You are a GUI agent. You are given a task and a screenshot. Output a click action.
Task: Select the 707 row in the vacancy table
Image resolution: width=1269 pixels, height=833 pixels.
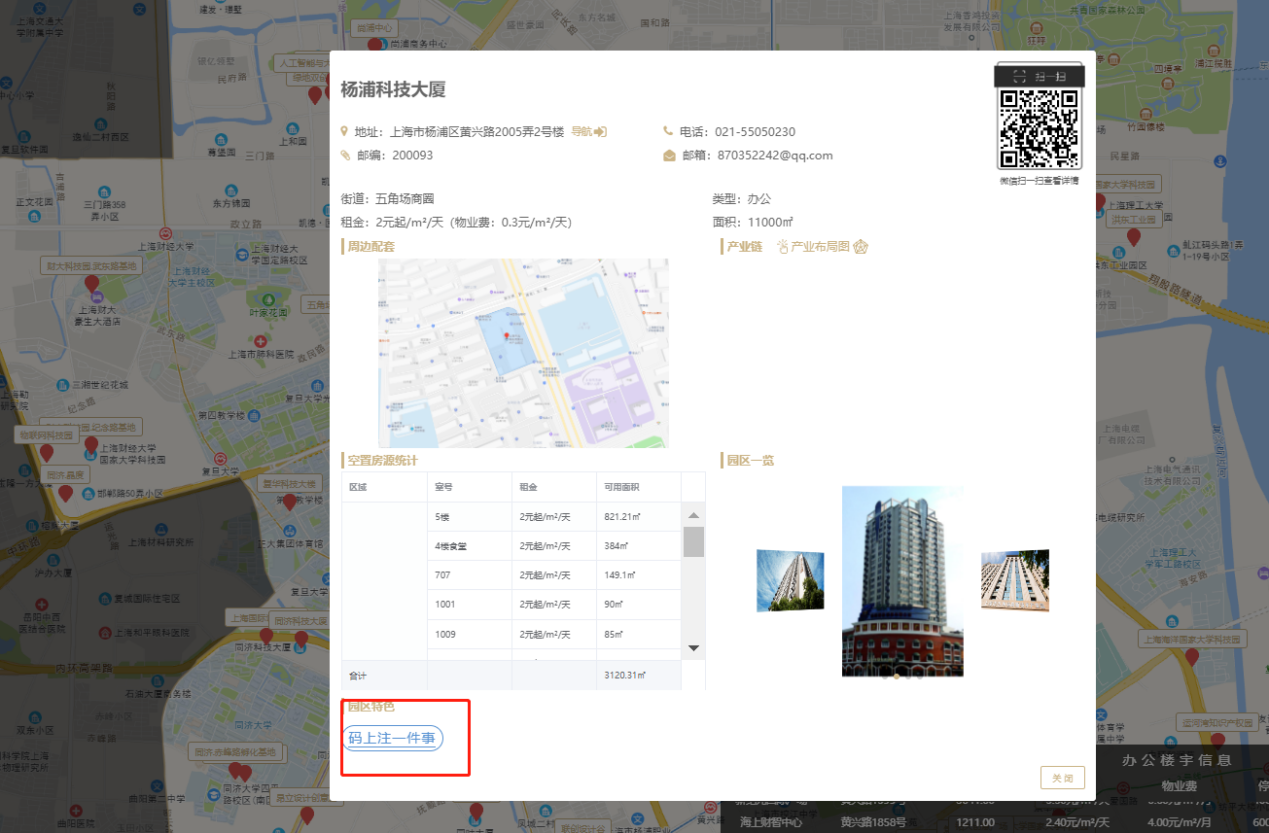[500, 575]
